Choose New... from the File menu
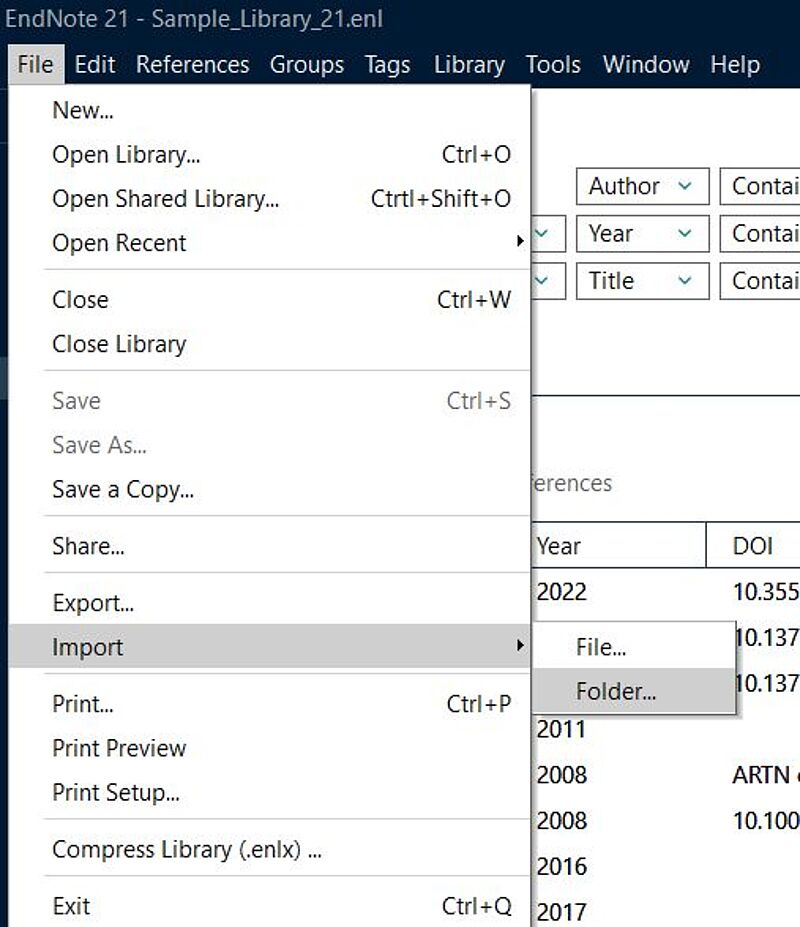Image resolution: width=800 pixels, height=927 pixels. click(x=269, y=111)
